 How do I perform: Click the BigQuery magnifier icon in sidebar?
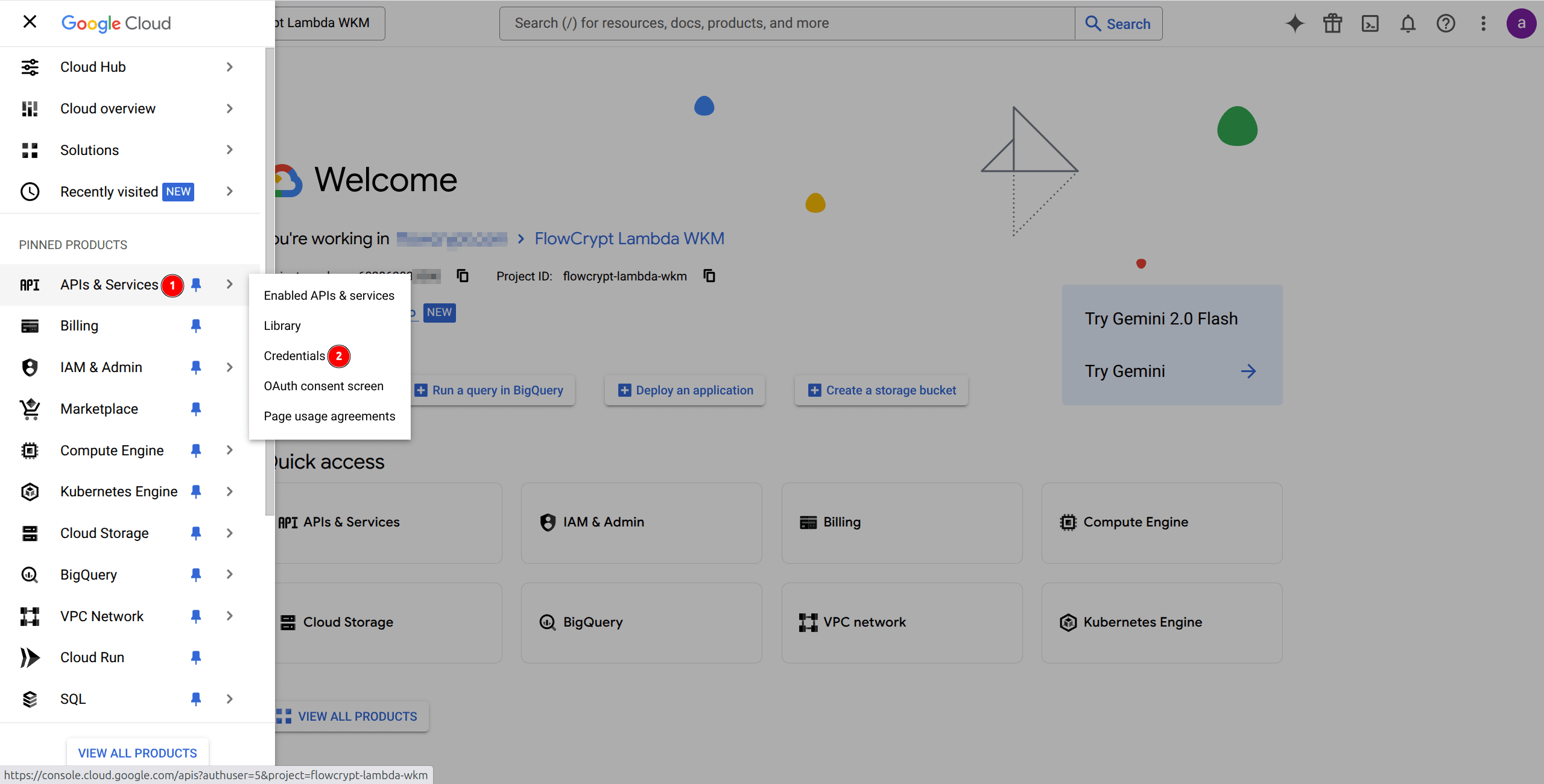30,575
